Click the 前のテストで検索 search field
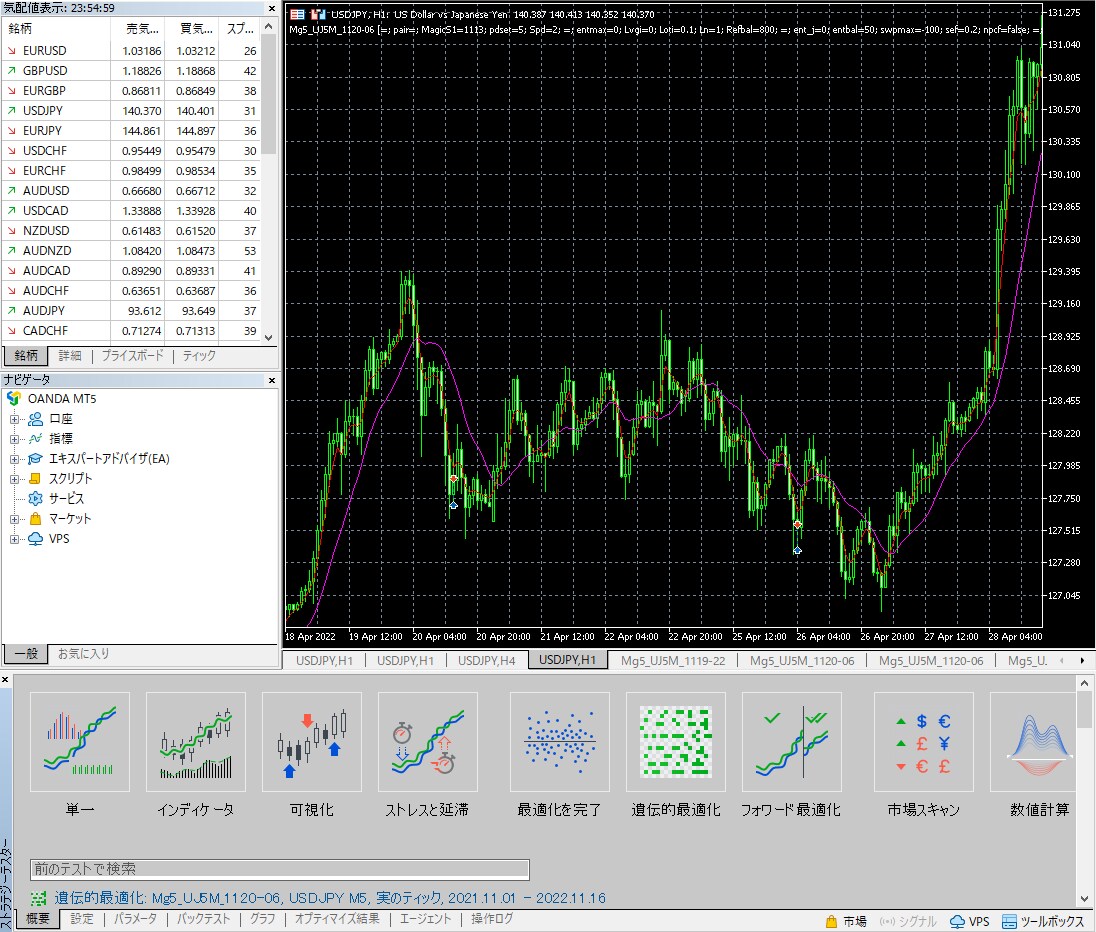The image size is (1096, 932). click(x=280, y=869)
